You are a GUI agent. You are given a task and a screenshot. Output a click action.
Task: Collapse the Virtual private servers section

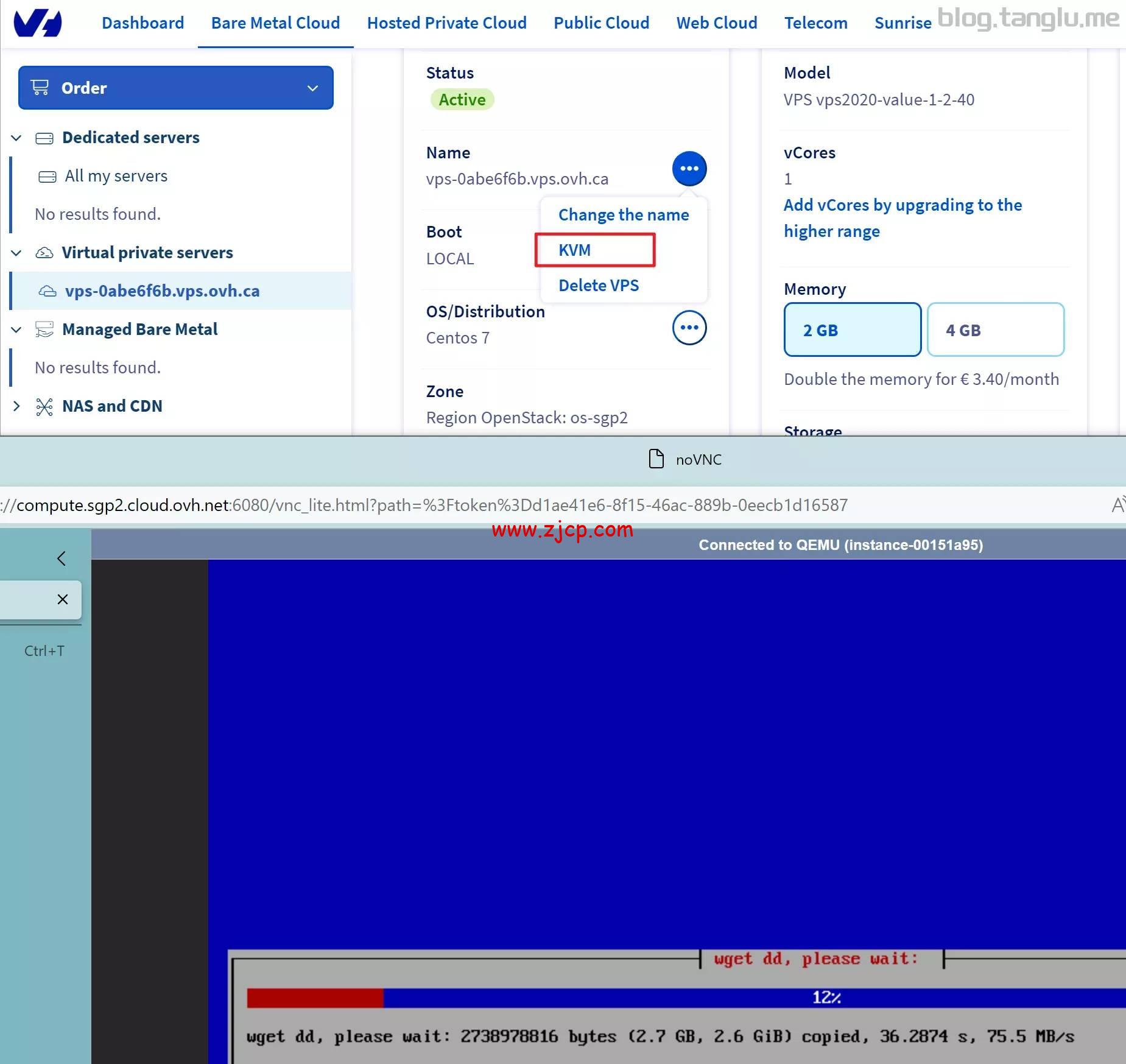coord(16,253)
